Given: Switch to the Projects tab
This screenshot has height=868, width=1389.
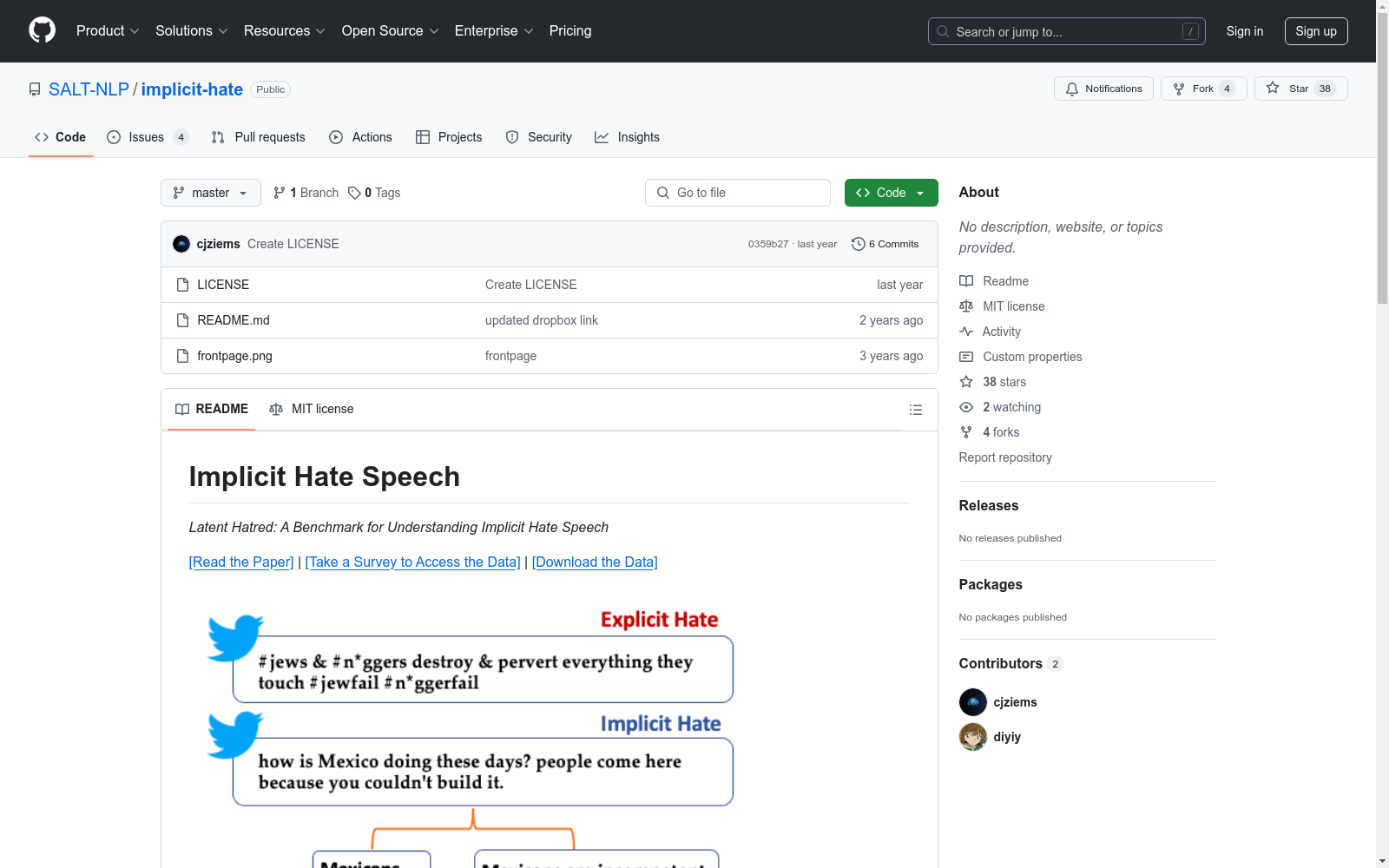Looking at the screenshot, I should point(449,137).
